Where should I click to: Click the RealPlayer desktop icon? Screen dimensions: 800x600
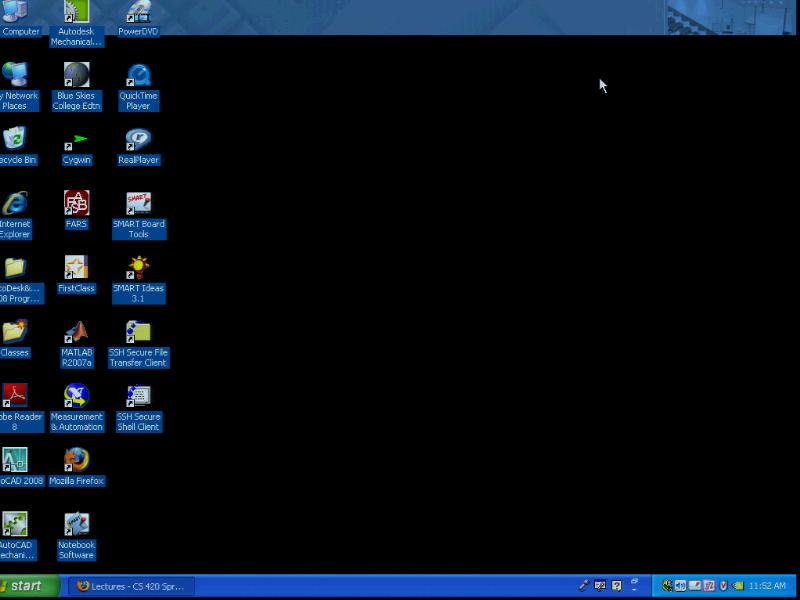point(138,141)
